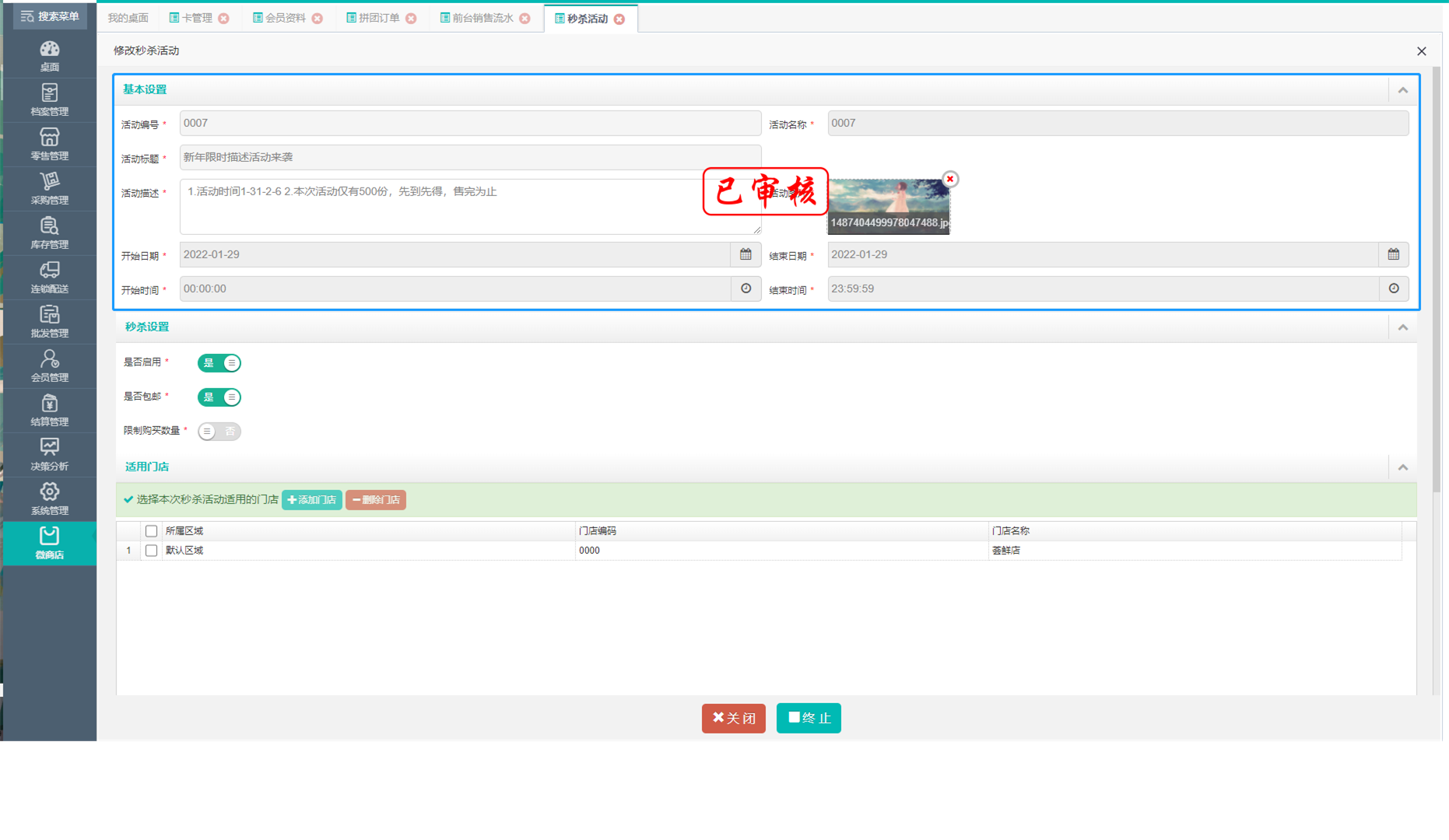Toggle the 限制购买数量 switch

[219, 431]
